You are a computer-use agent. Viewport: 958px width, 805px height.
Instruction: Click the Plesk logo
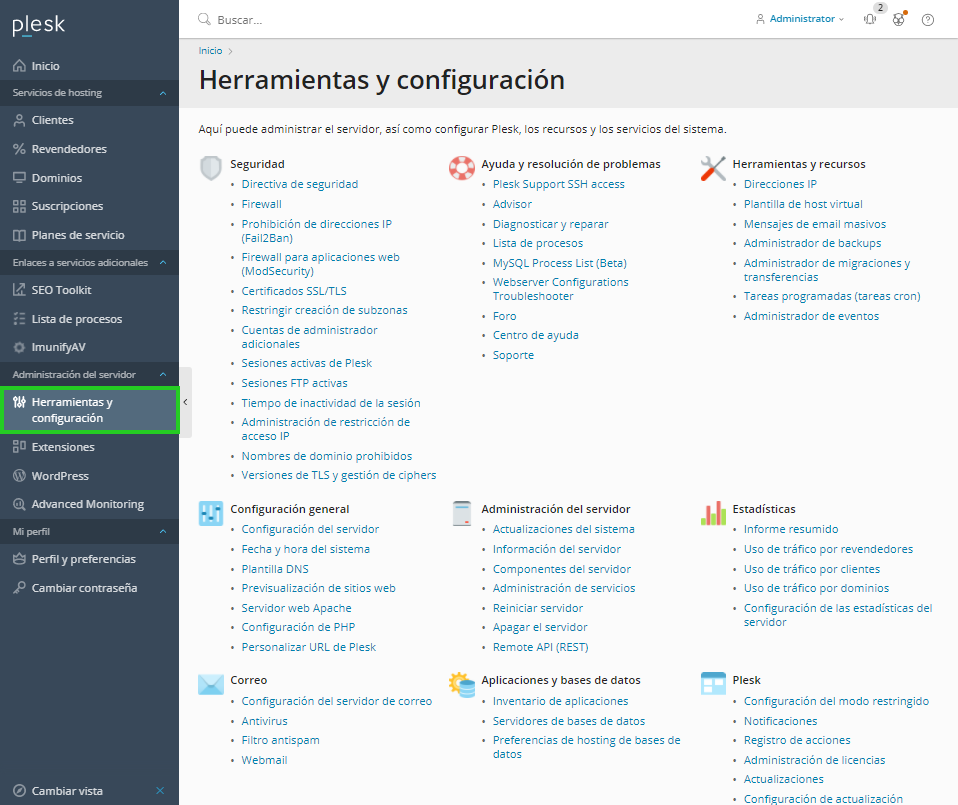pyautogui.click(x=38, y=24)
